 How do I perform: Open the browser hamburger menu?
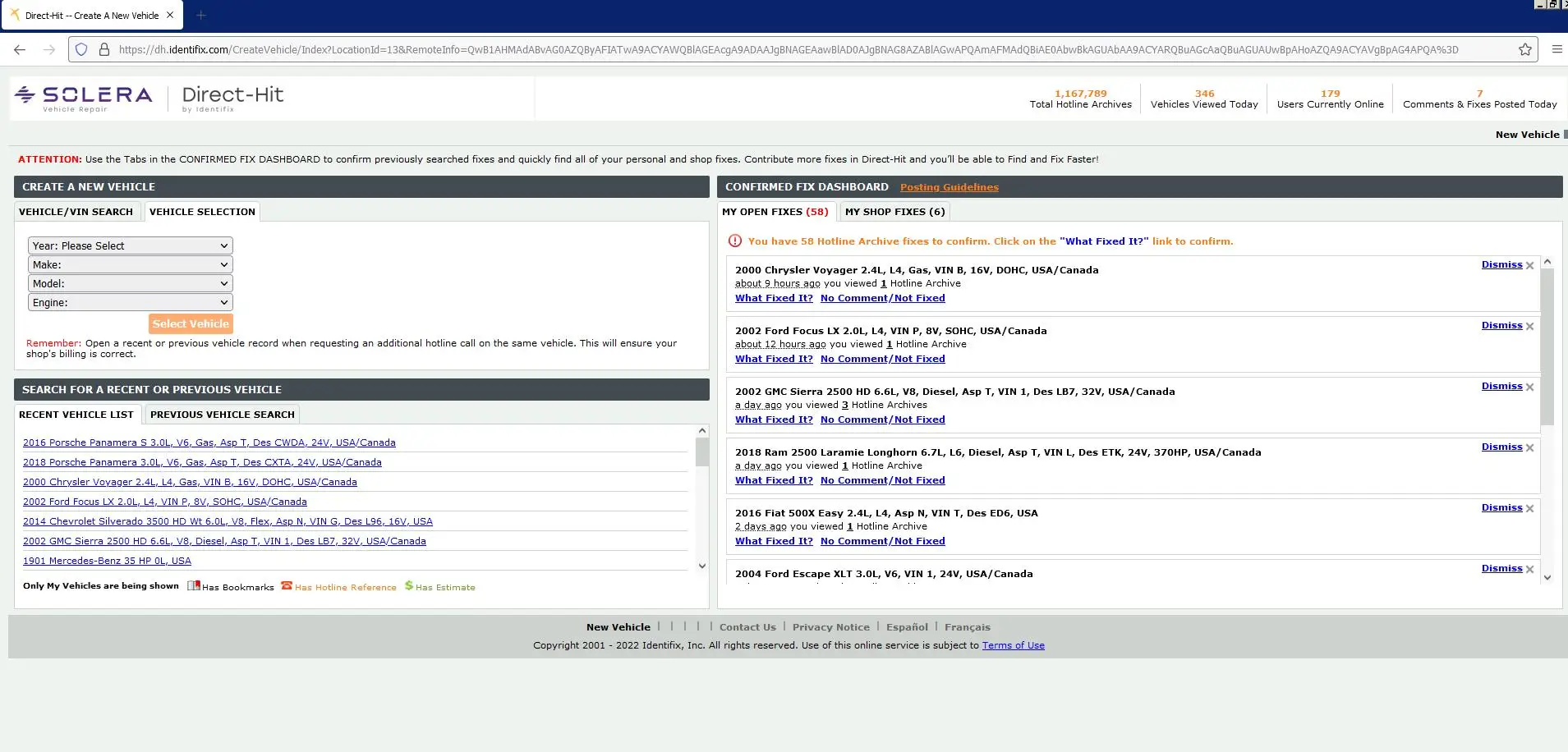(1557, 49)
